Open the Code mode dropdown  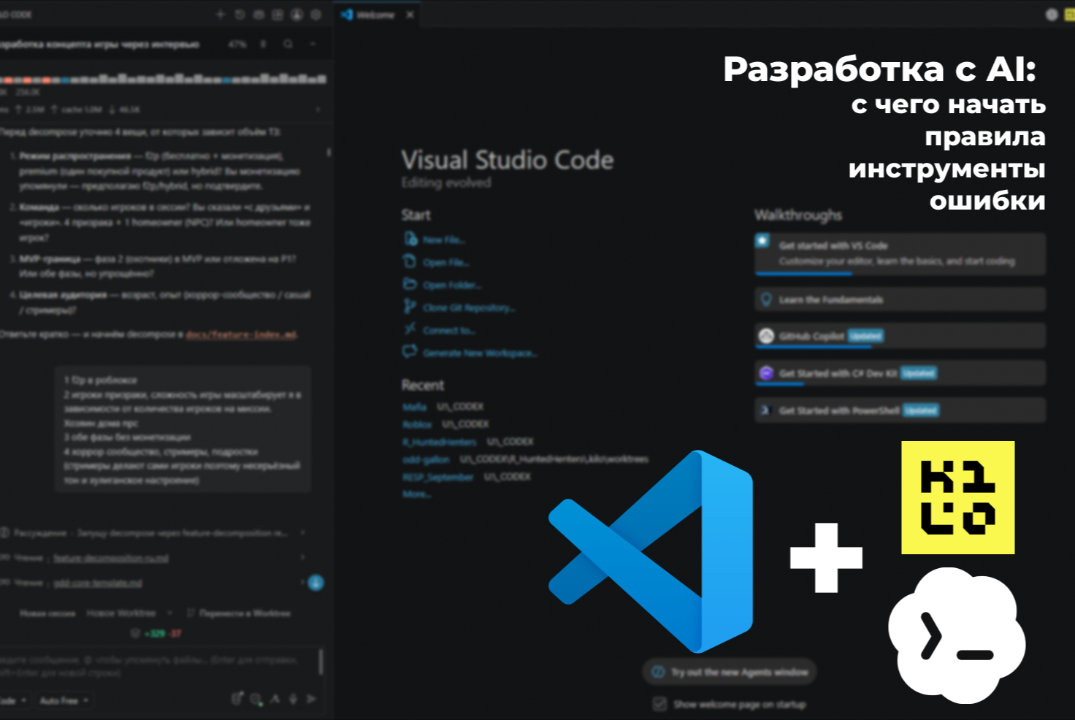point(14,700)
